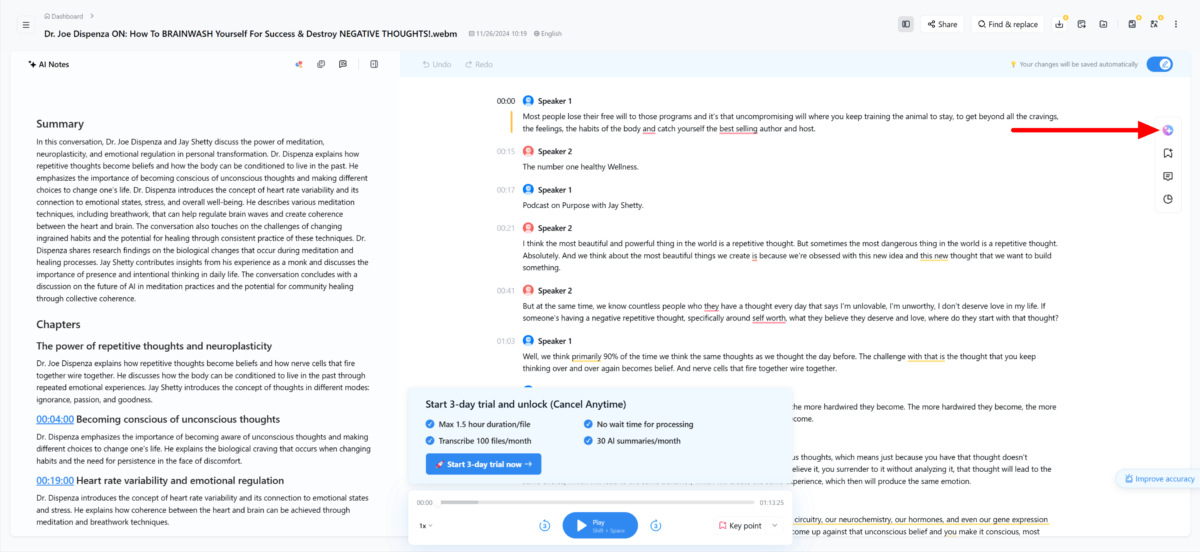Image resolution: width=1200 pixels, height=552 pixels.
Task: Jump to timestamp 00:15
Action: [x=506, y=151]
